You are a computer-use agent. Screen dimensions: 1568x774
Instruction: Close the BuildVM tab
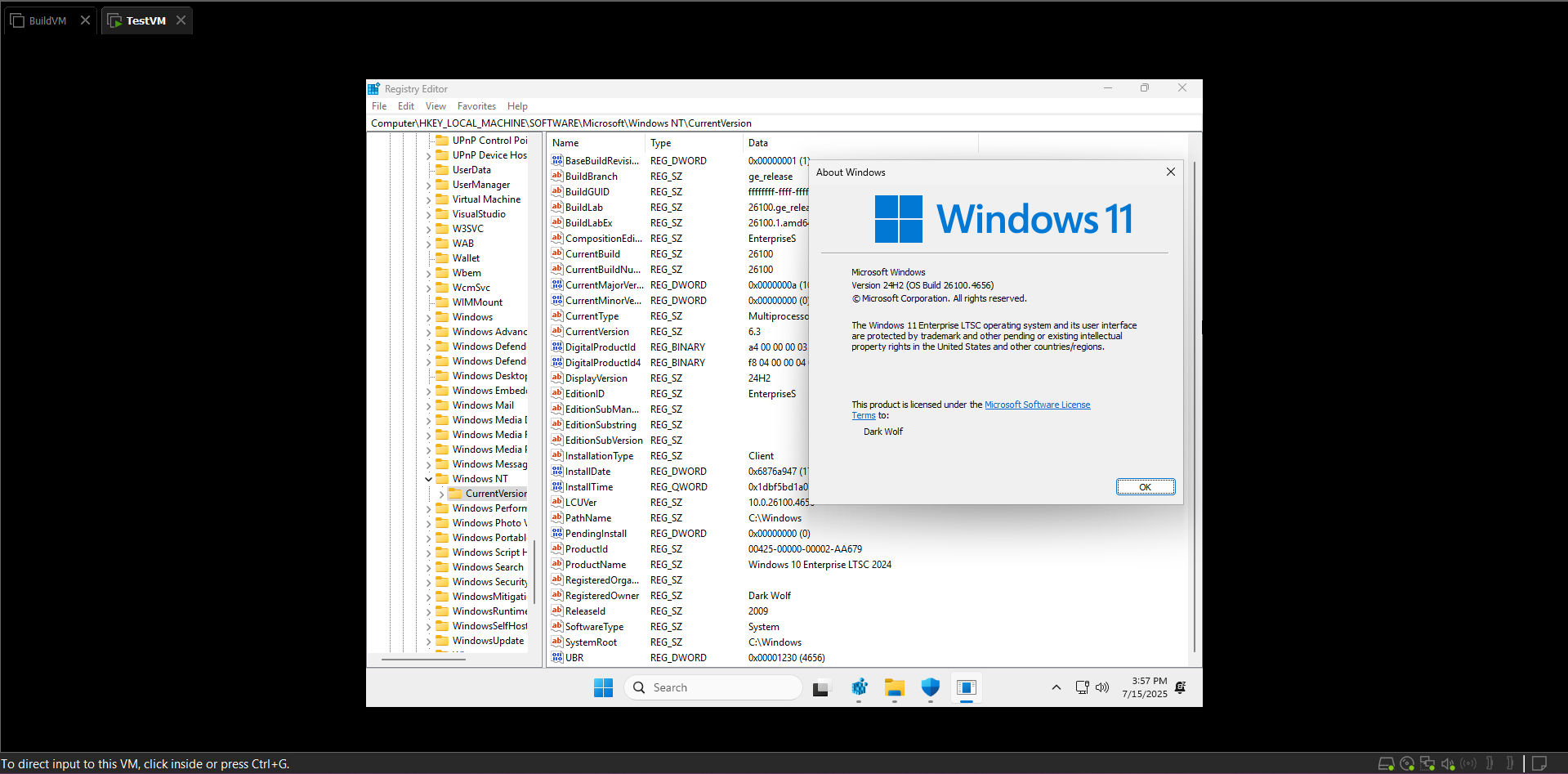point(85,20)
